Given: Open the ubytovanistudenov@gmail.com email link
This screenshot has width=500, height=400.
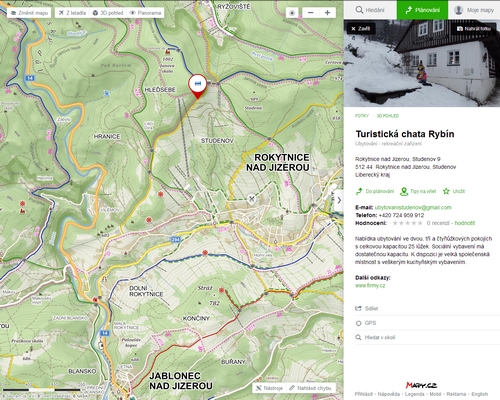Looking at the screenshot, I should pyautogui.click(x=413, y=207).
